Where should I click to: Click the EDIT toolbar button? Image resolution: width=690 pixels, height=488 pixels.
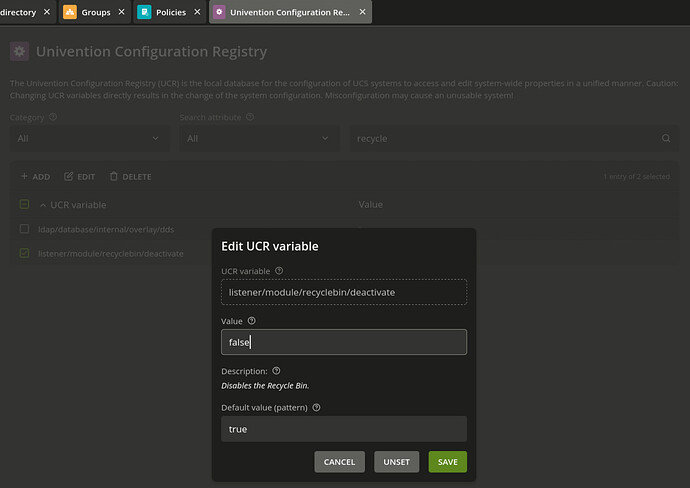(x=80, y=176)
